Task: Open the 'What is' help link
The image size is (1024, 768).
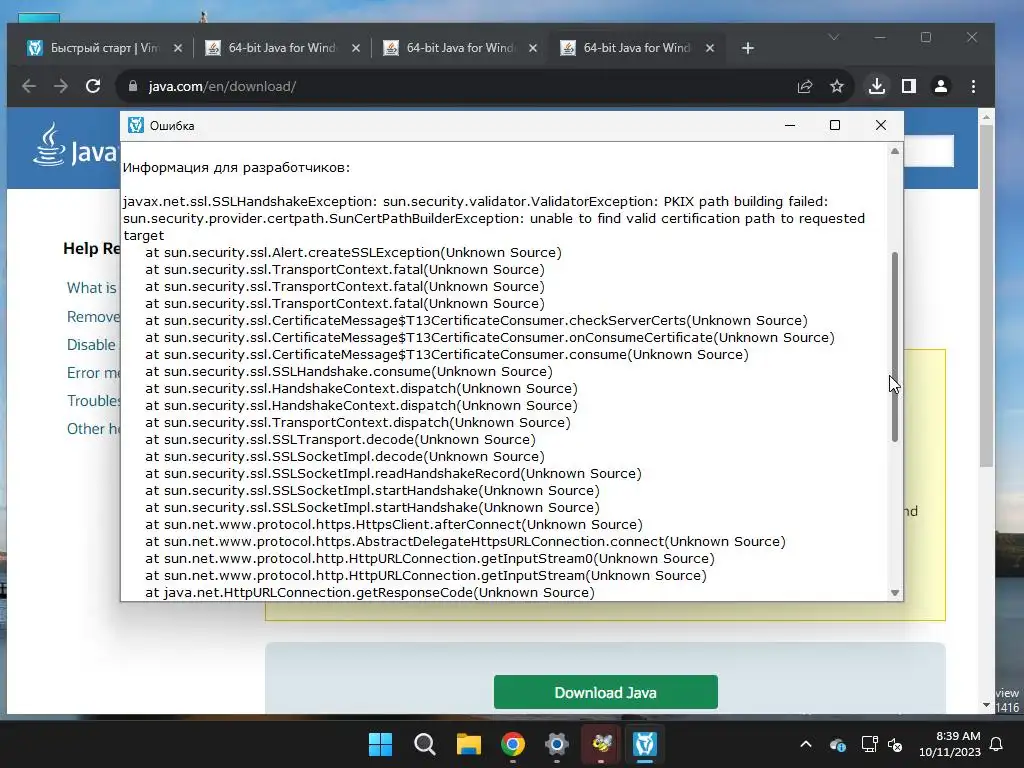Action: click(92, 288)
